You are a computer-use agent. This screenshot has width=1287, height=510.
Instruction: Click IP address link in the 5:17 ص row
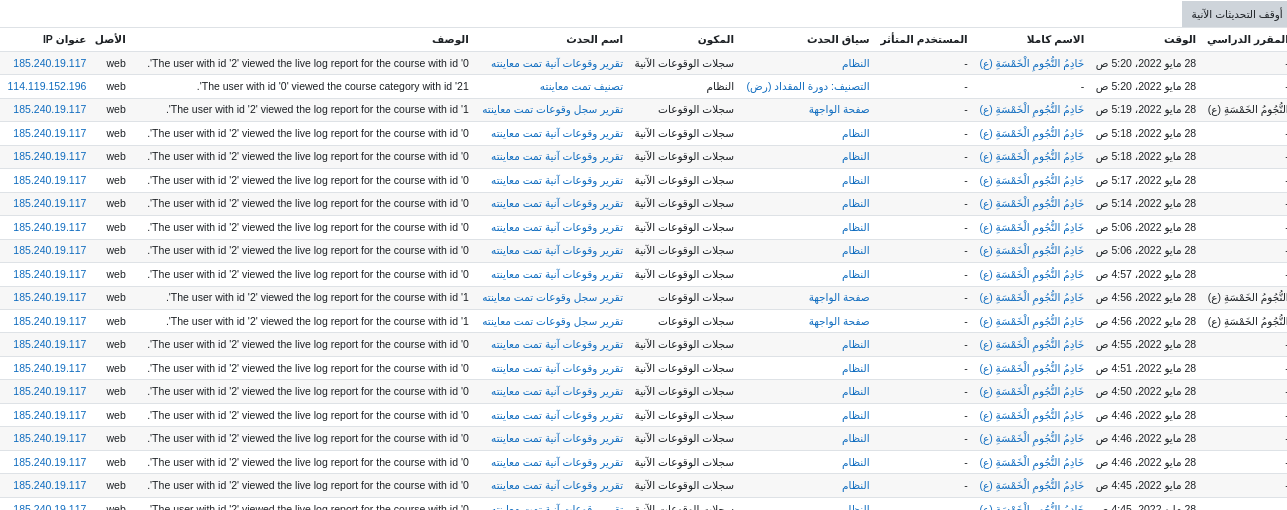click(x=50, y=180)
